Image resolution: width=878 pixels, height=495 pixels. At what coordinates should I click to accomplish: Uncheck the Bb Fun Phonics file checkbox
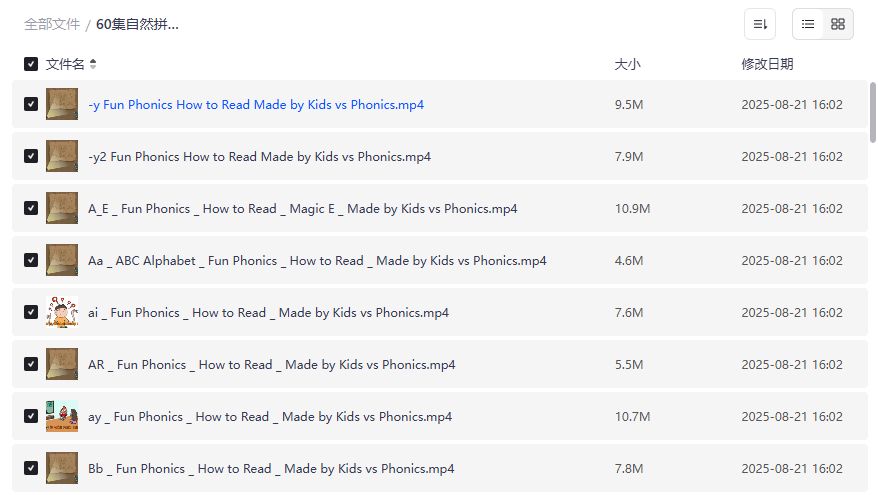[31, 468]
